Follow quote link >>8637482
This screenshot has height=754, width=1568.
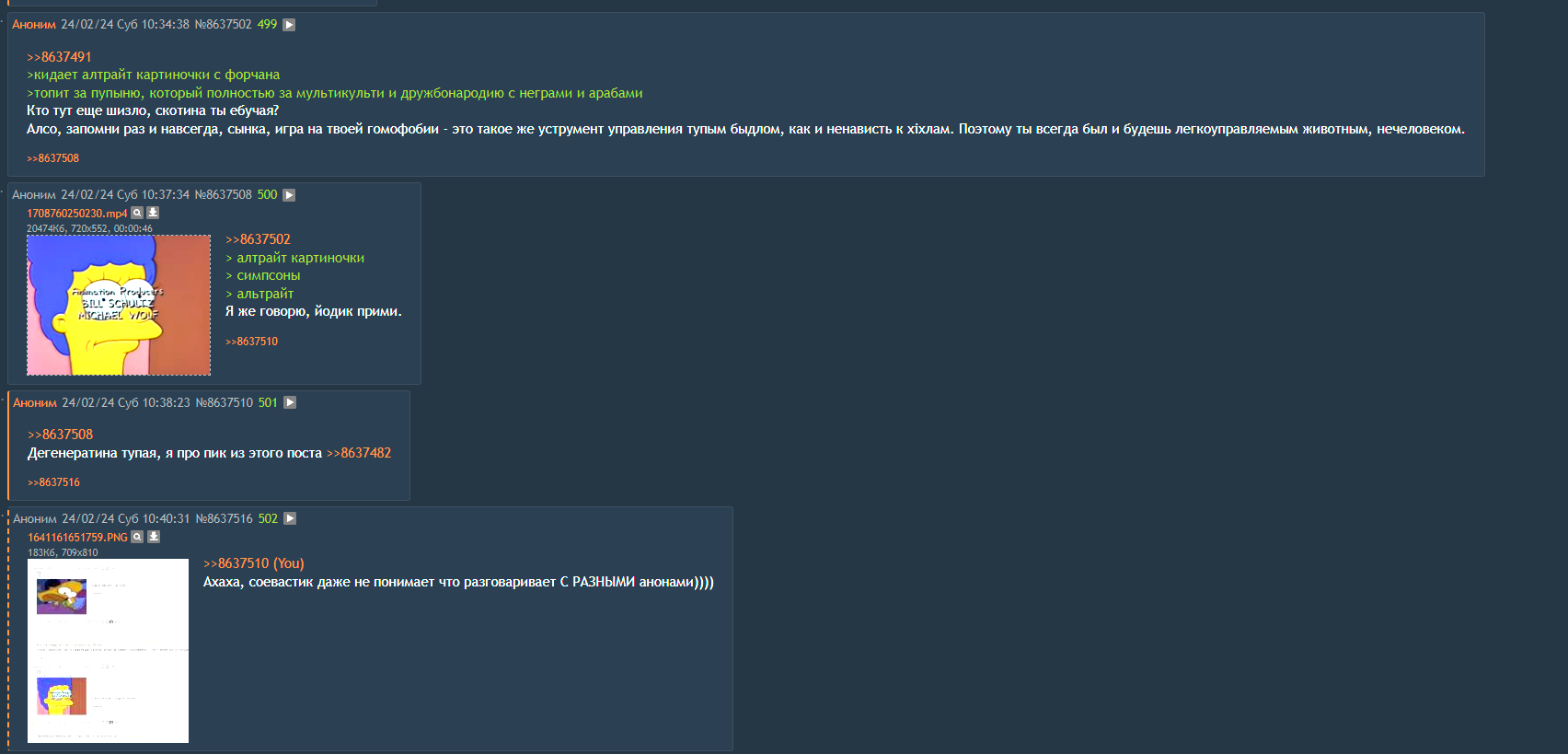pos(359,453)
